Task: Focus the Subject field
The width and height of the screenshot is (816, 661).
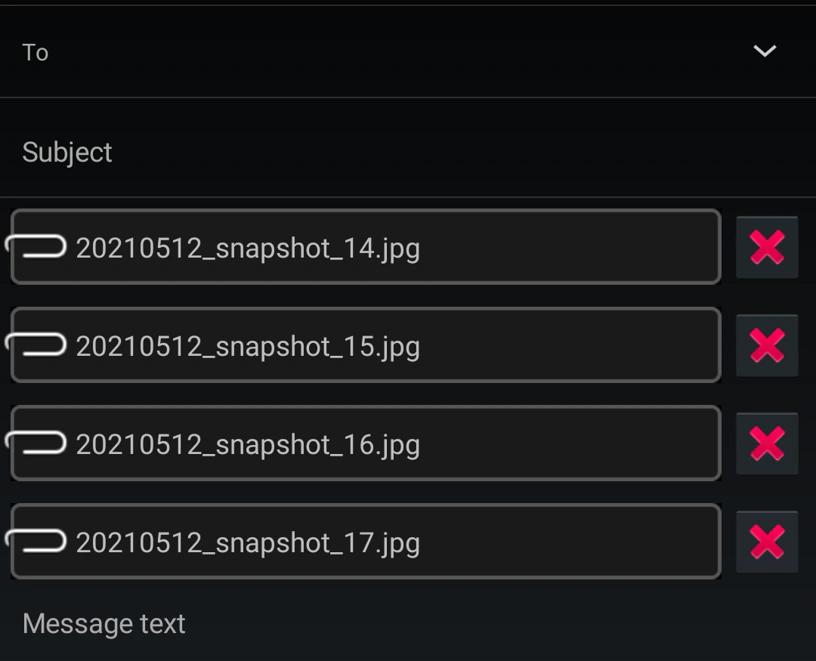Action: pyautogui.click(x=408, y=147)
